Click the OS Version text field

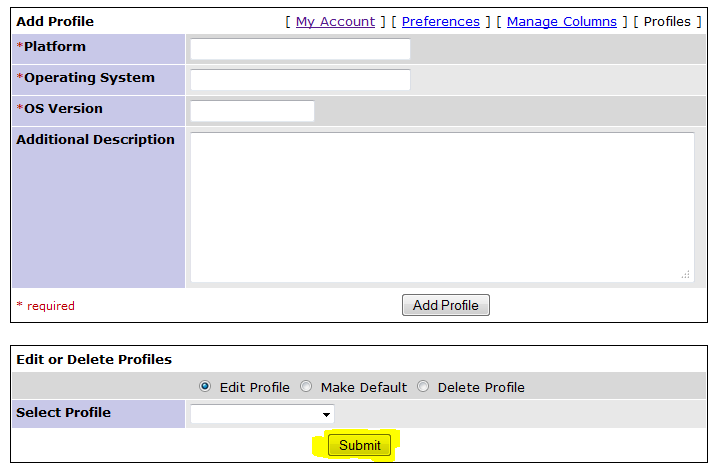[x=252, y=111]
